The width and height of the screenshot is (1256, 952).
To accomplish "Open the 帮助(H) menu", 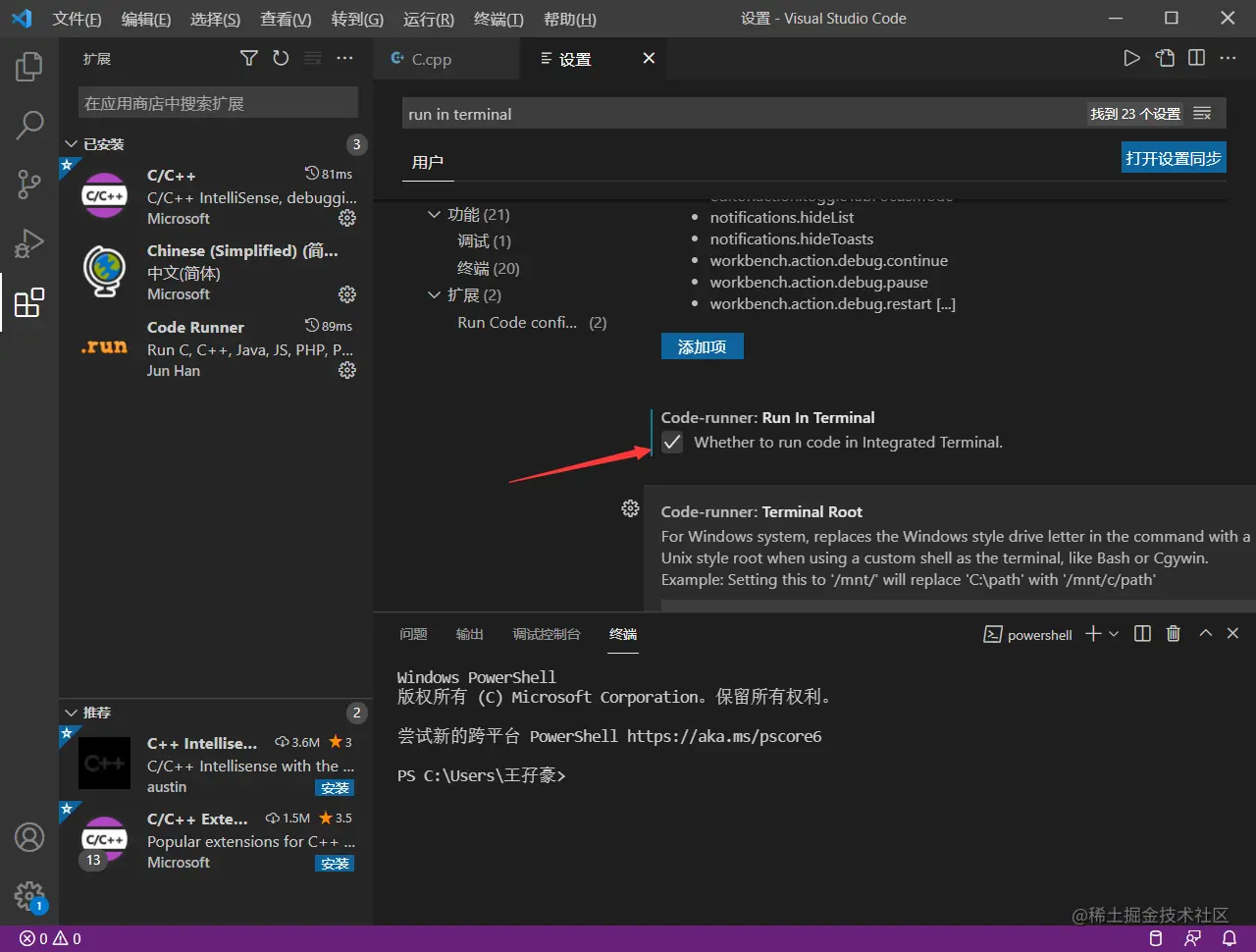I will (x=569, y=19).
